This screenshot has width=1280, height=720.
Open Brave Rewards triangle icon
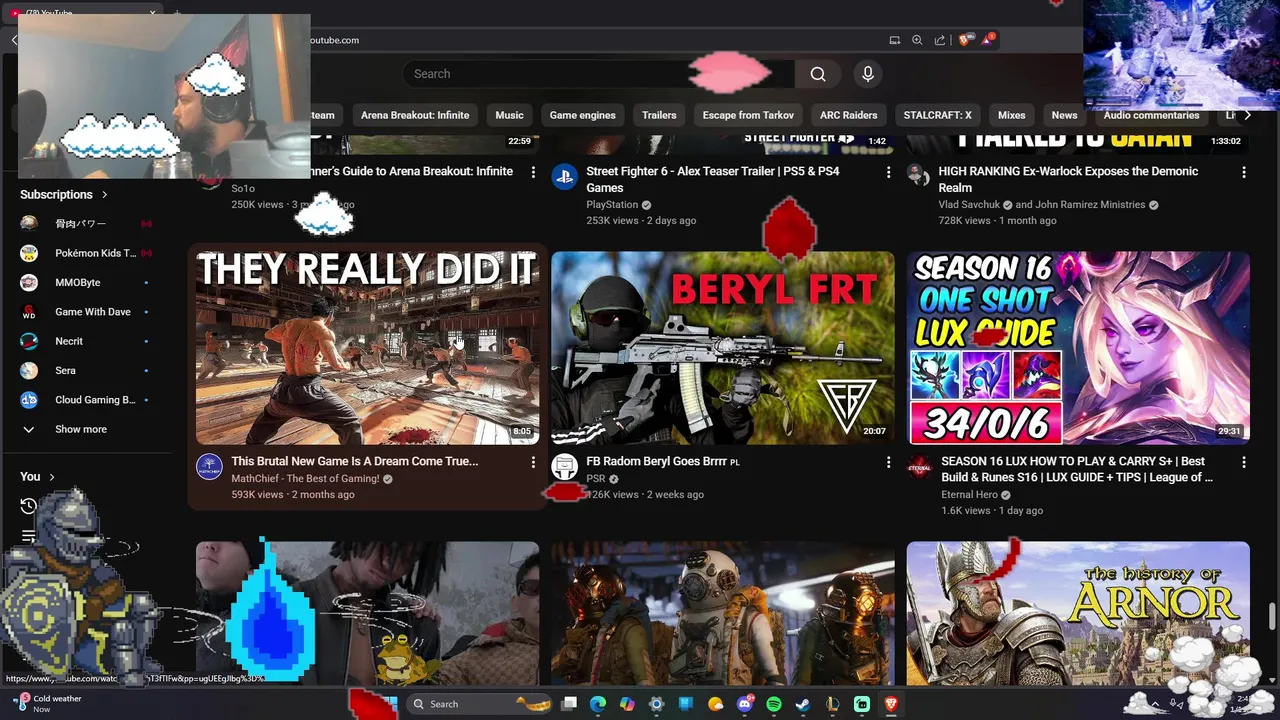988,40
